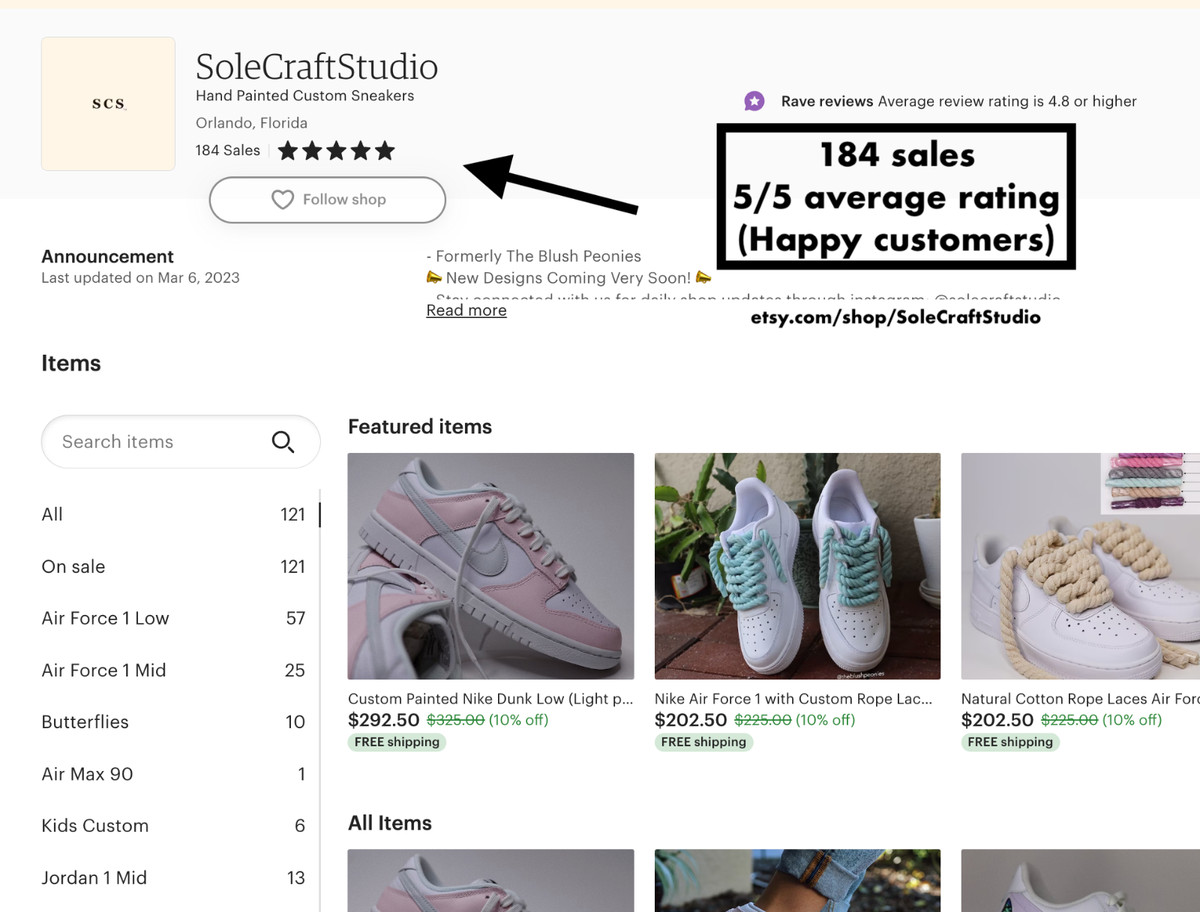Select the All items category
Viewport: 1200px width, 912px height.
click(52, 515)
